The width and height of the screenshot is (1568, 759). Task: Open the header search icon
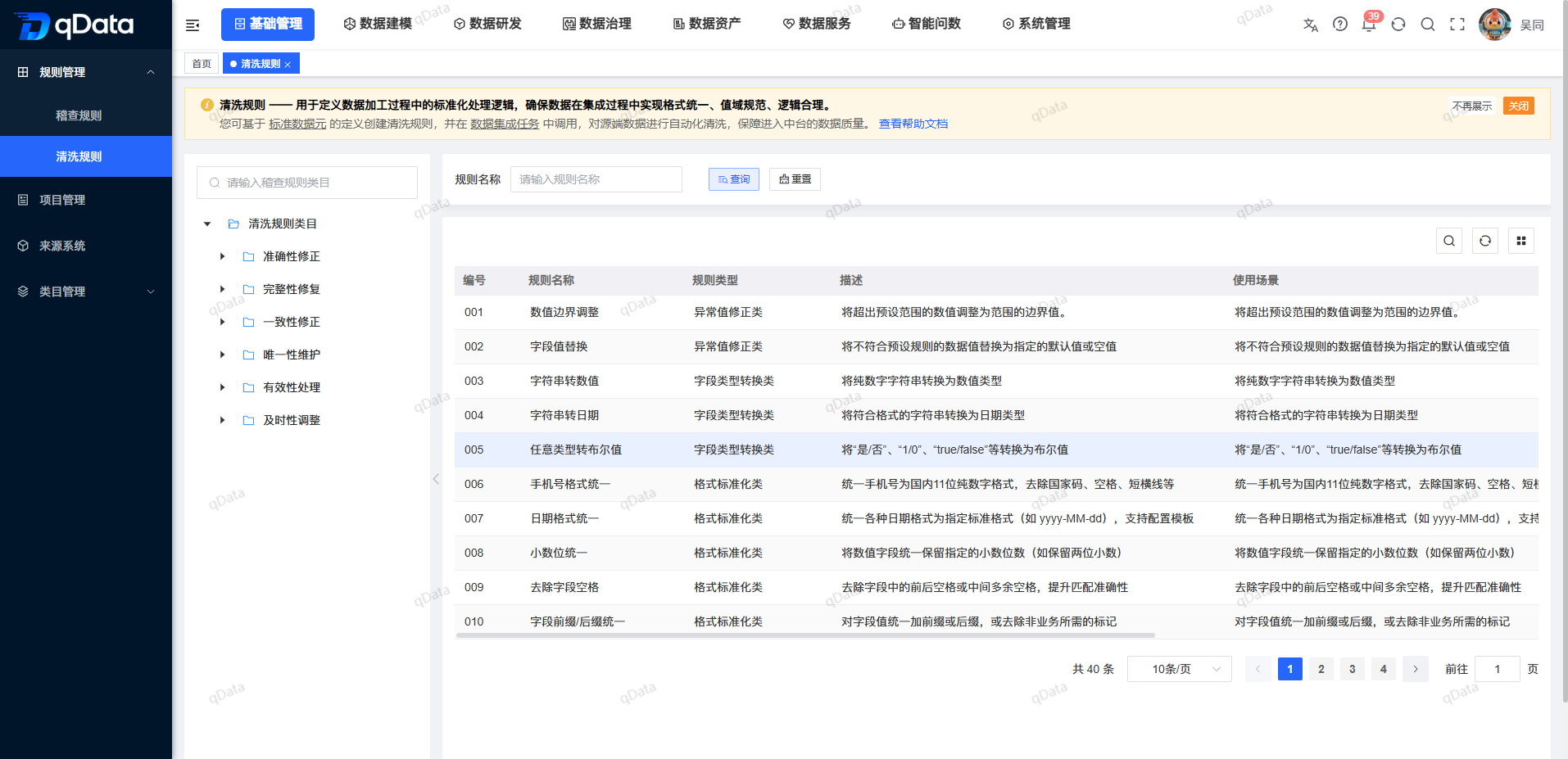point(1428,25)
